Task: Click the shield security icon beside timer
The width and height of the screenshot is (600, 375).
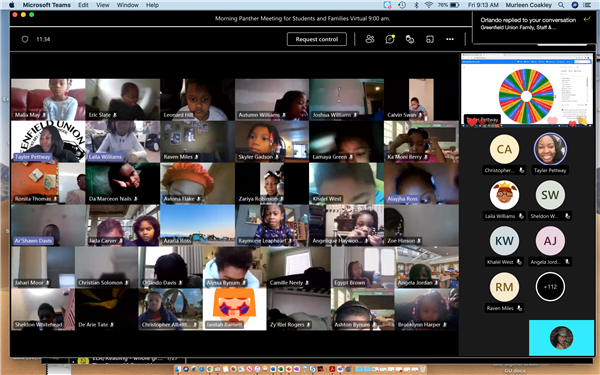Action: pos(25,39)
